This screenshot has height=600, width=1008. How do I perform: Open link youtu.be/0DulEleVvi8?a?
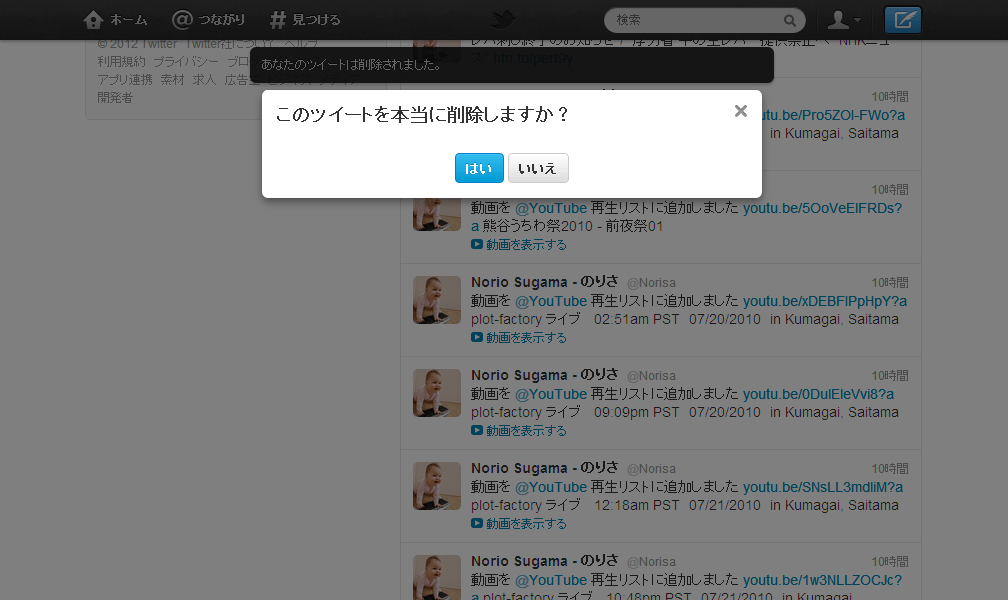(818, 394)
